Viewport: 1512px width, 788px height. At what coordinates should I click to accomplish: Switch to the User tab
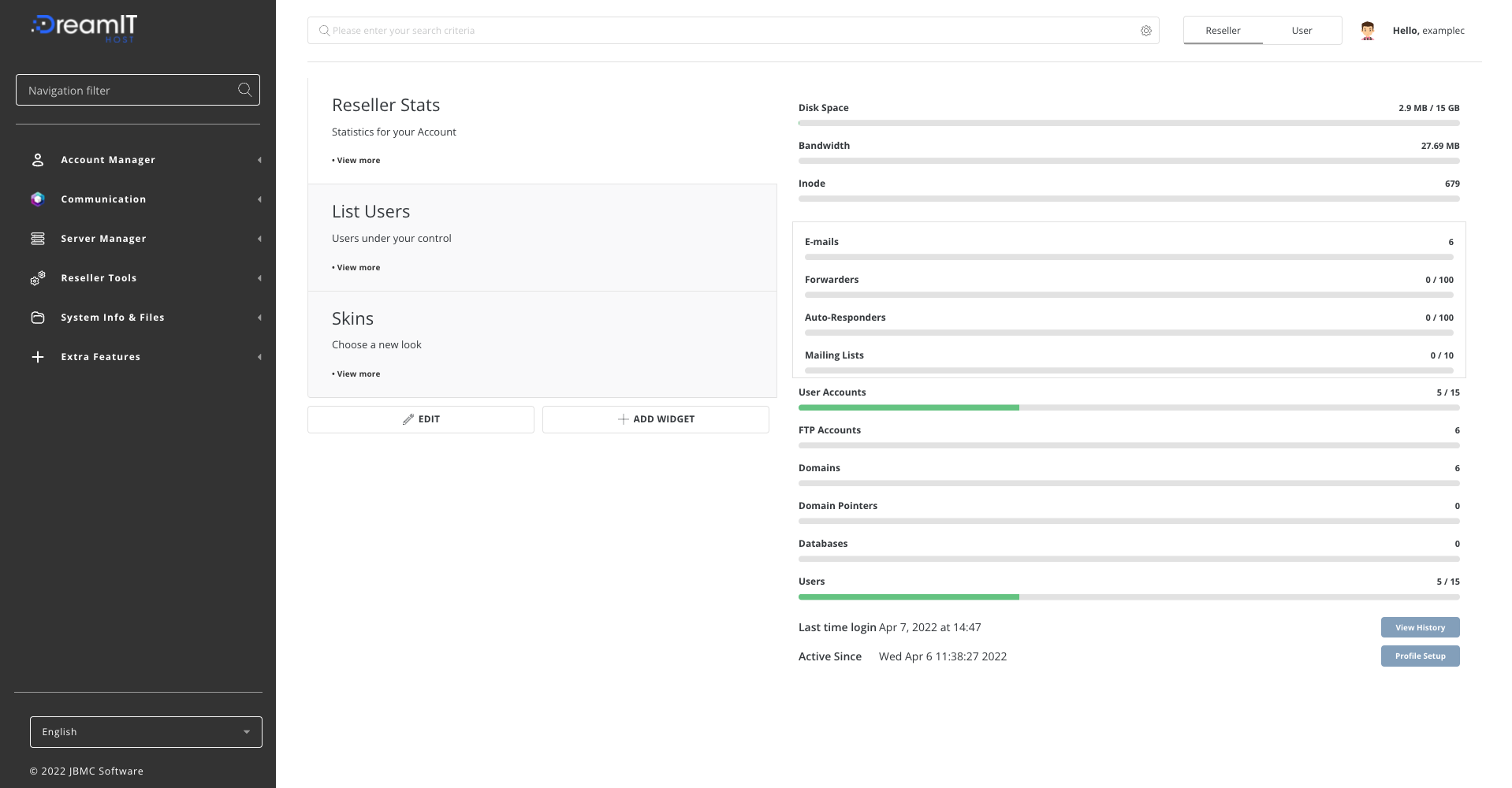(x=1302, y=30)
